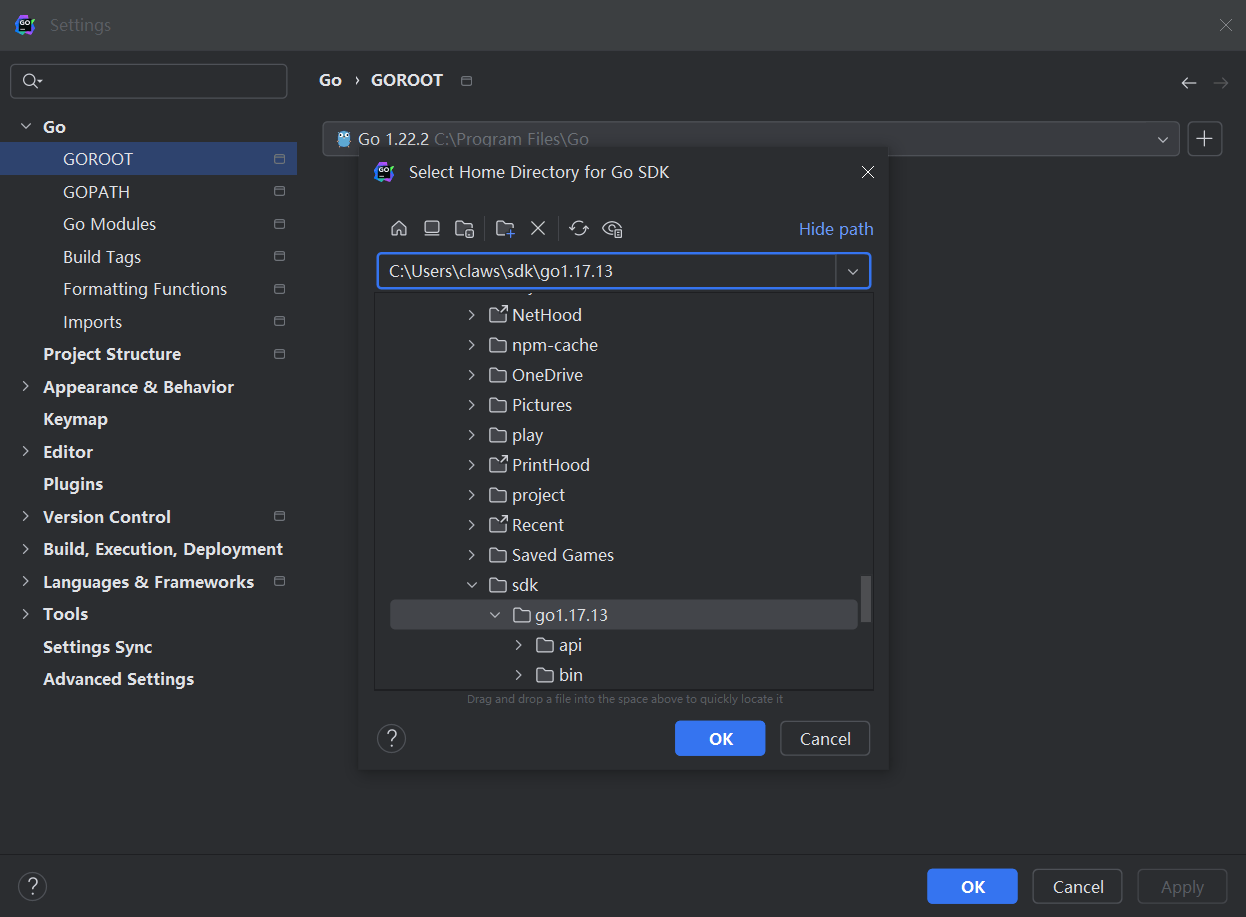The width and height of the screenshot is (1246, 917).
Task: Expand the OneDrive folder
Action: click(x=472, y=375)
